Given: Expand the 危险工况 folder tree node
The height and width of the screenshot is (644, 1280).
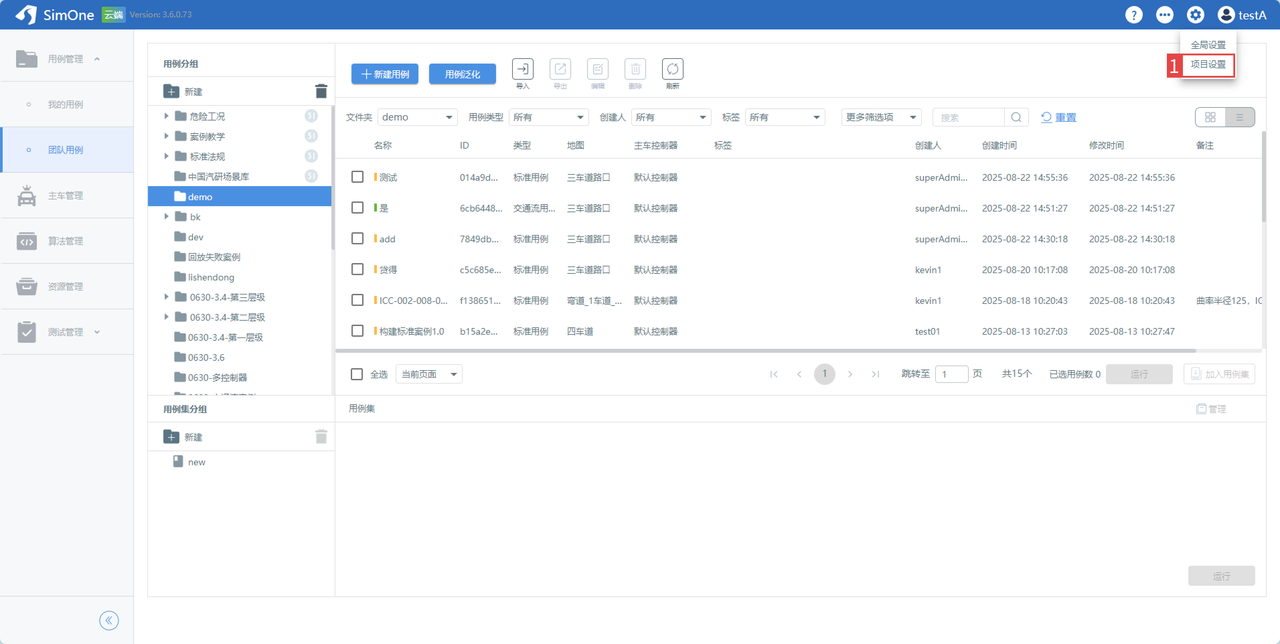Looking at the screenshot, I should pyautogui.click(x=167, y=116).
